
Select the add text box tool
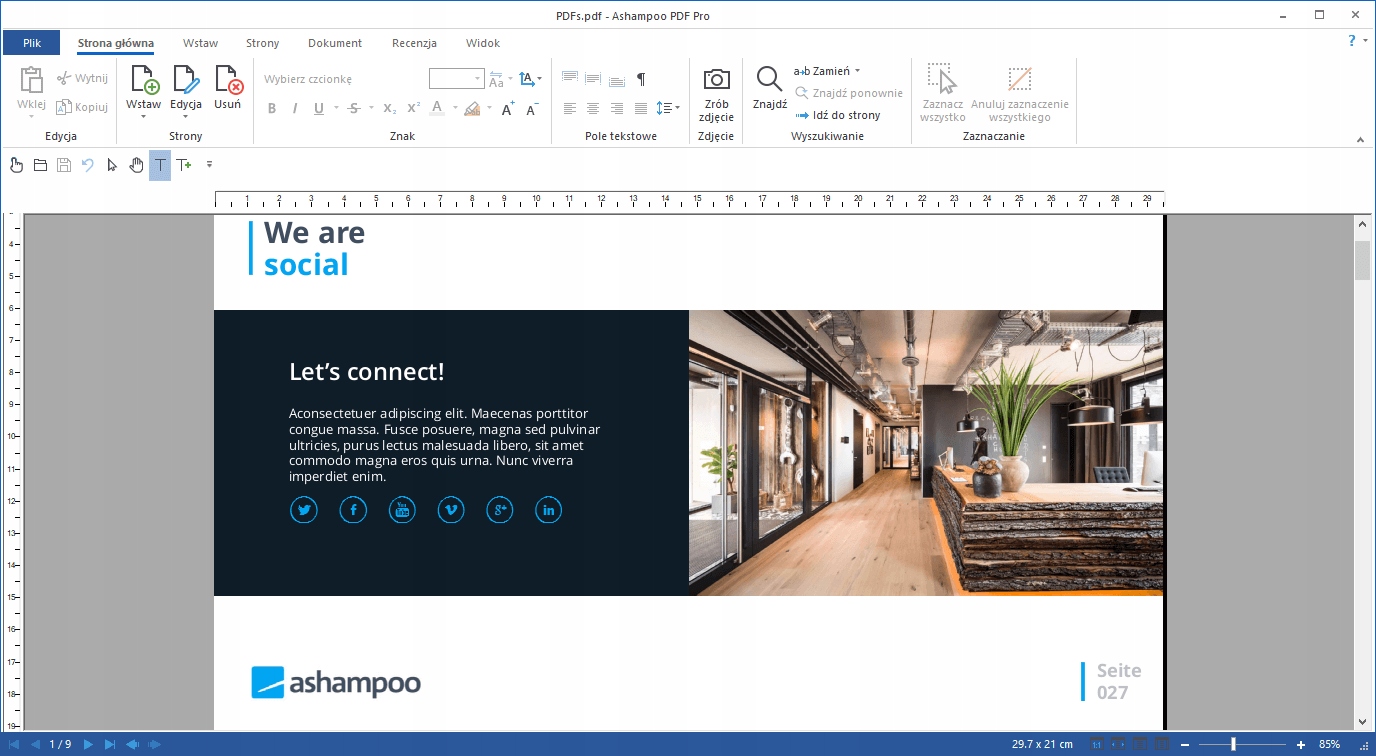coord(184,165)
